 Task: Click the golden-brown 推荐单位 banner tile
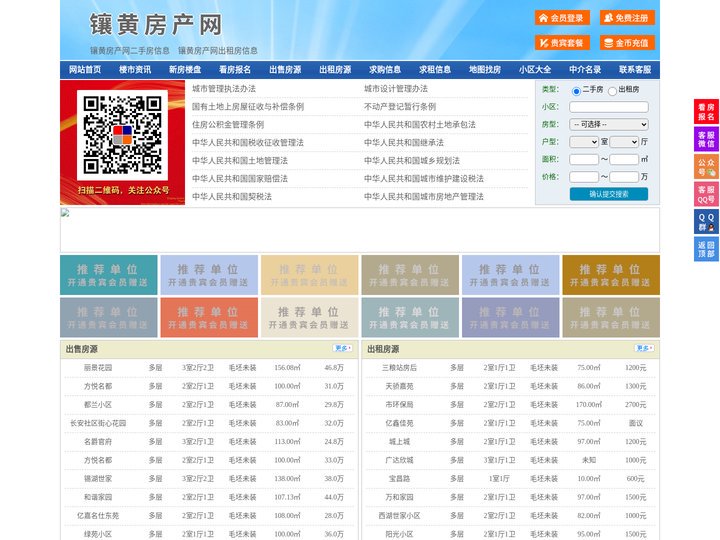[611, 275]
